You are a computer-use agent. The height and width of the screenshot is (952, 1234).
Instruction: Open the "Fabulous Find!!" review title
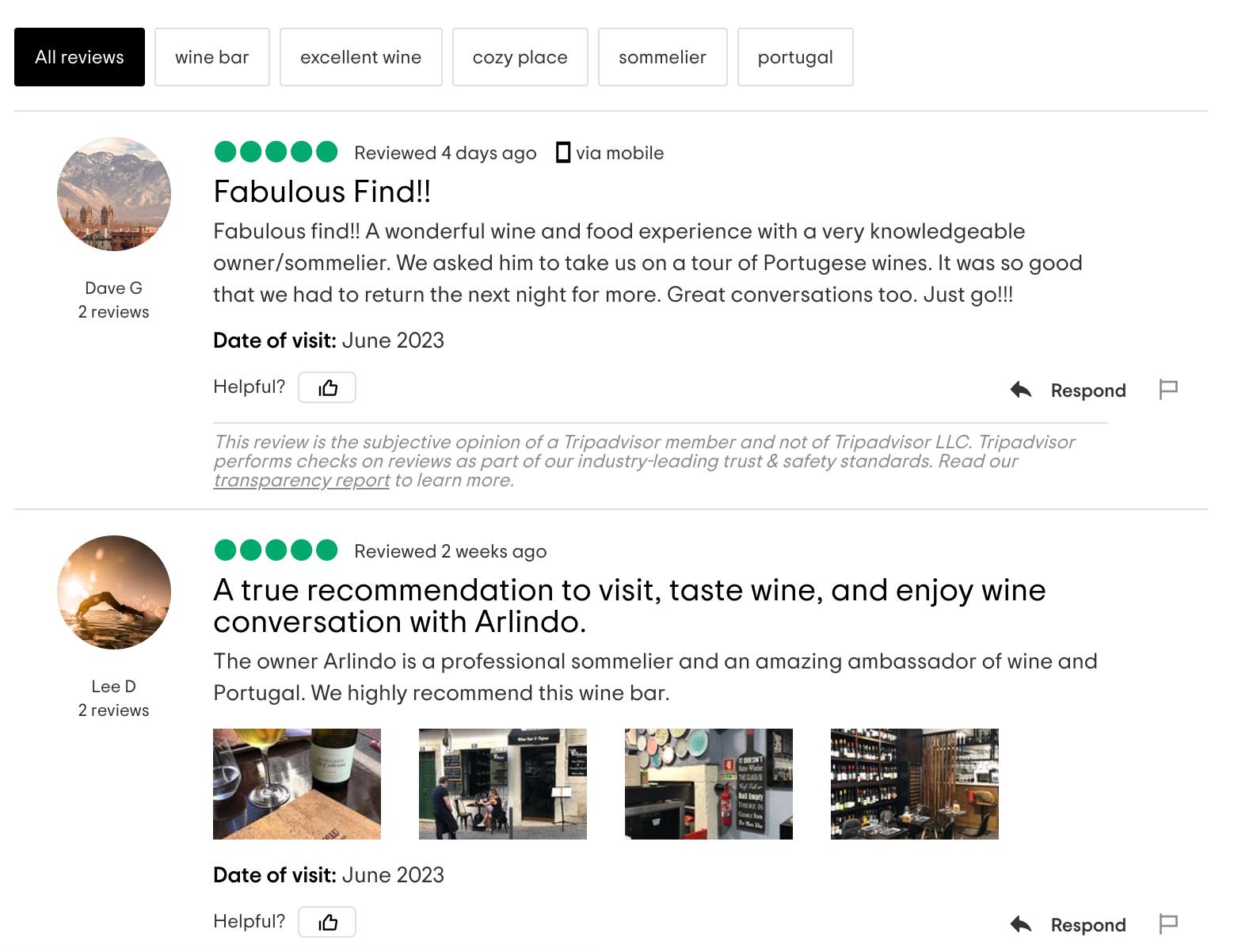click(322, 192)
